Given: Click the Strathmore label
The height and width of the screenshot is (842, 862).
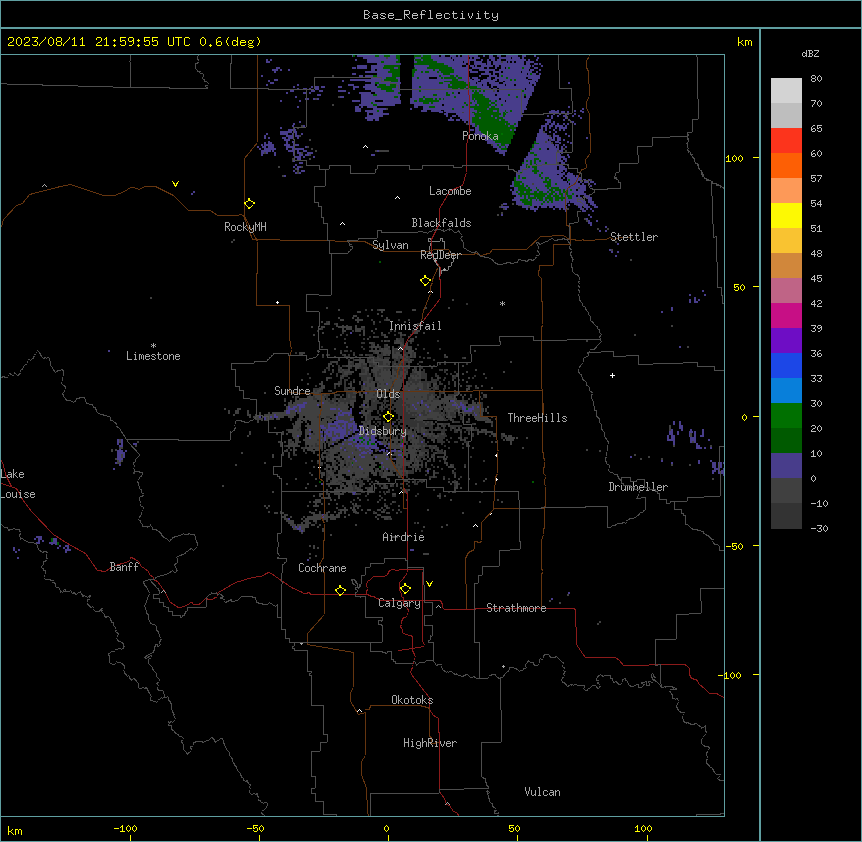Looking at the screenshot, I should (x=516, y=608).
